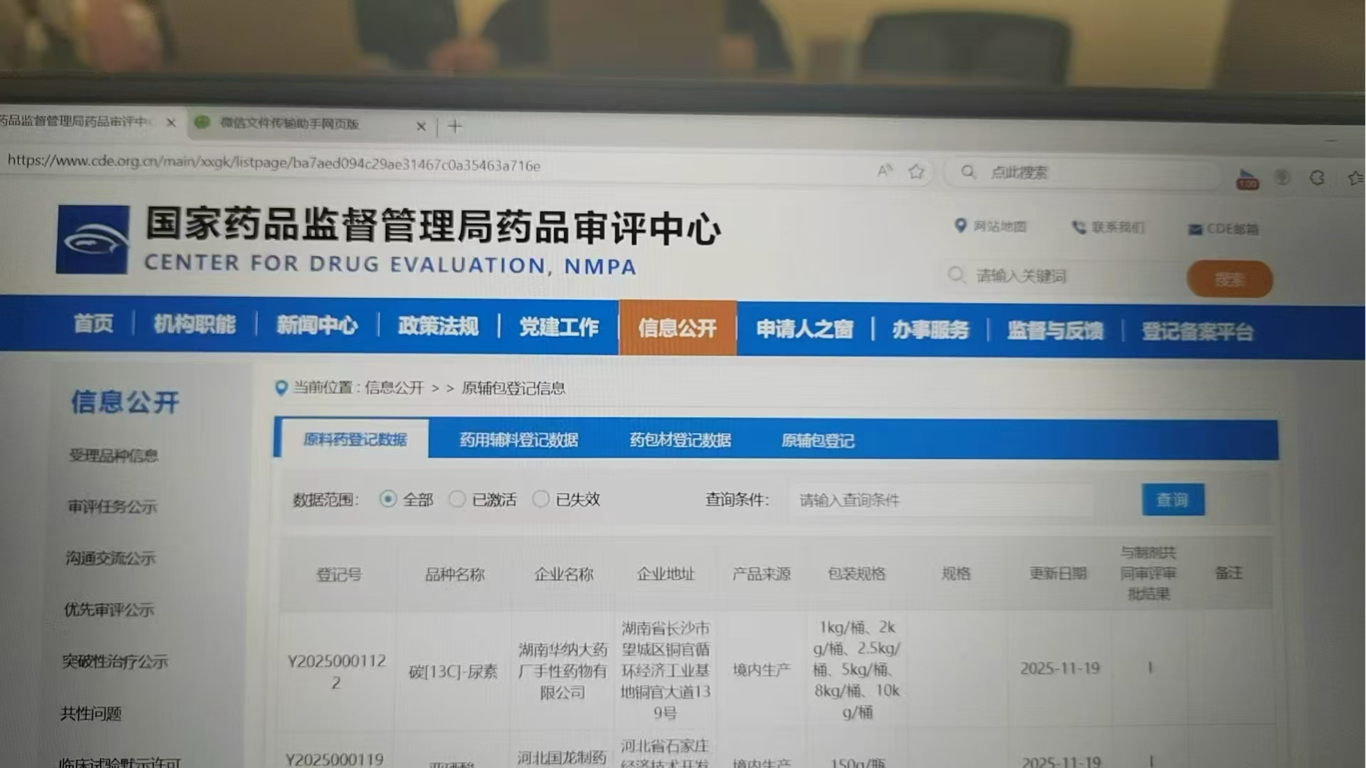The width and height of the screenshot is (1366, 768).
Task: Click the 请输入关键词 site search field
Action: pos(1065,276)
